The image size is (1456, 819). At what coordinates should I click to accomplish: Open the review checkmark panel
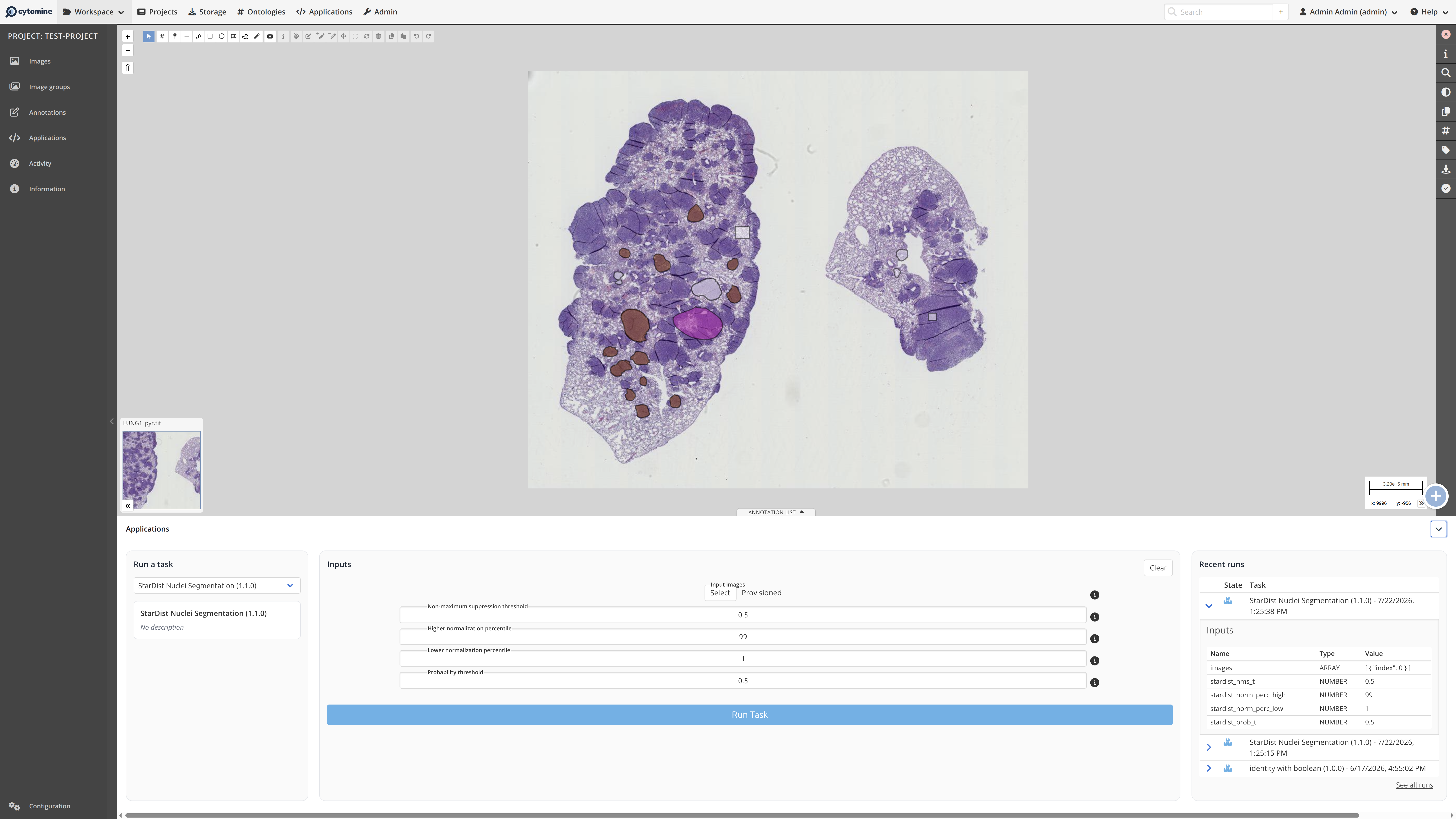[1446, 188]
